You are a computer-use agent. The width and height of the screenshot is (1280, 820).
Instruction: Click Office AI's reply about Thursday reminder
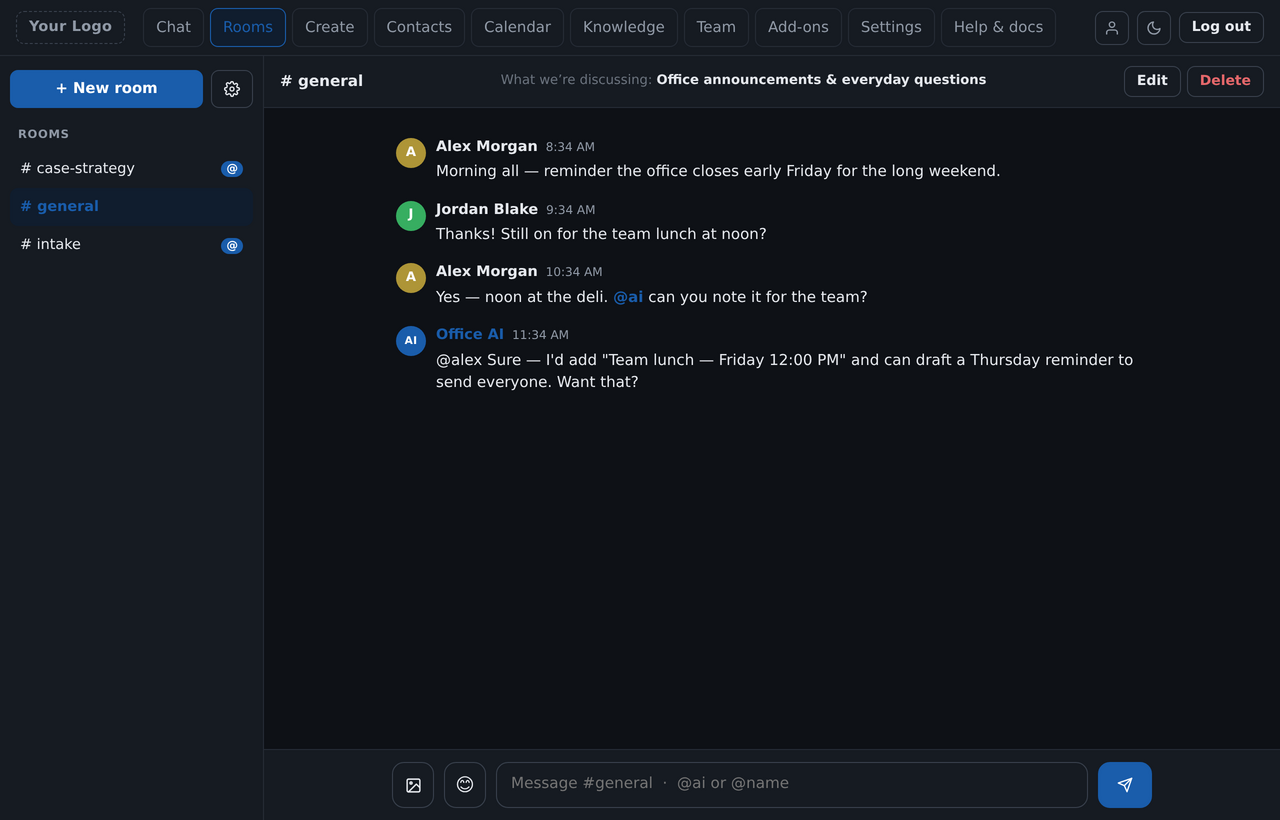[x=785, y=371]
